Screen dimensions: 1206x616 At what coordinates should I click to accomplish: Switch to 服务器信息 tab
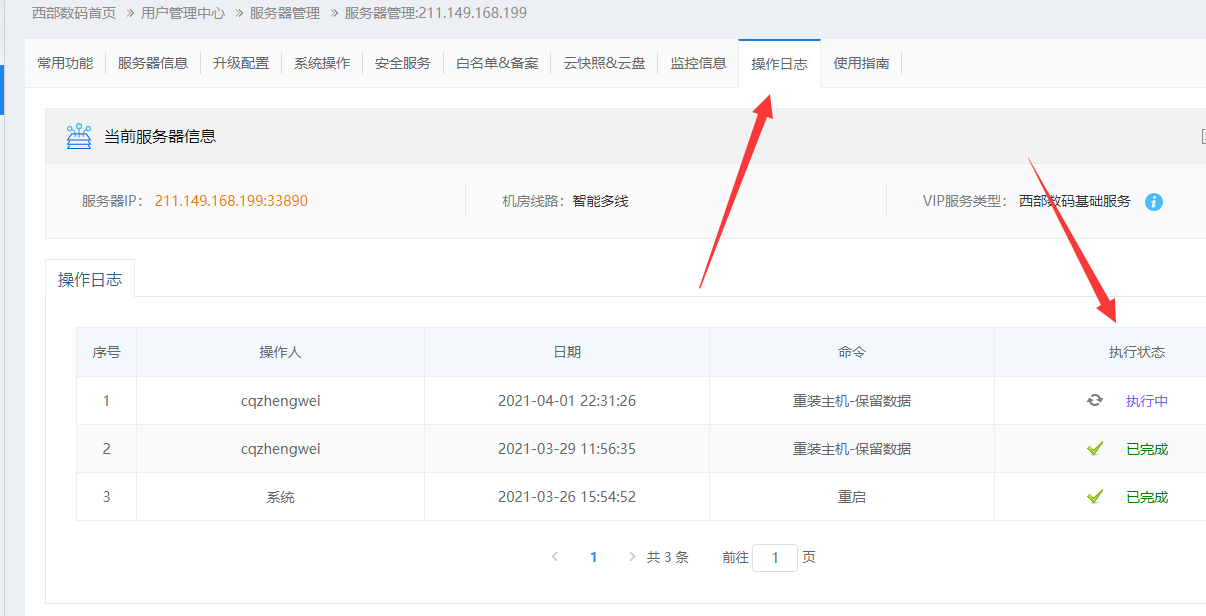coord(152,63)
